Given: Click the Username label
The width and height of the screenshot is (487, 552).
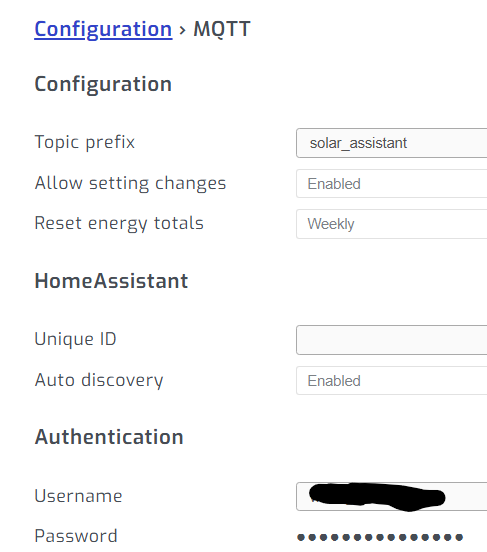Looking at the screenshot, I should click(x=78, y=496).
